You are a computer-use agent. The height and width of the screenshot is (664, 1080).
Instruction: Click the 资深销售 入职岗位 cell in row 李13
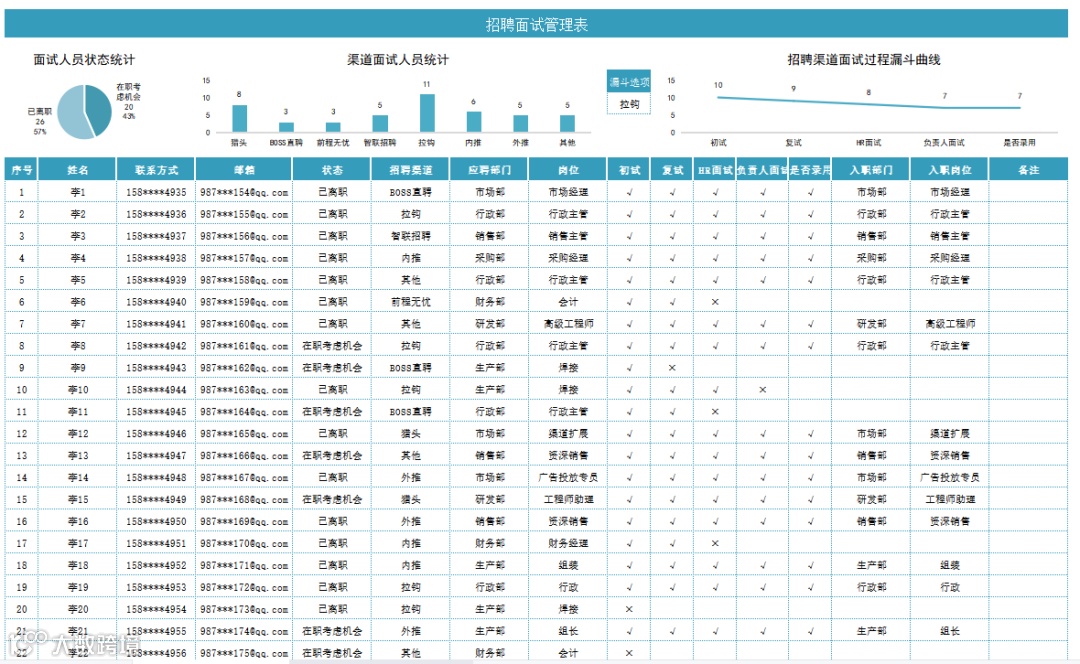tap(950, 455)
